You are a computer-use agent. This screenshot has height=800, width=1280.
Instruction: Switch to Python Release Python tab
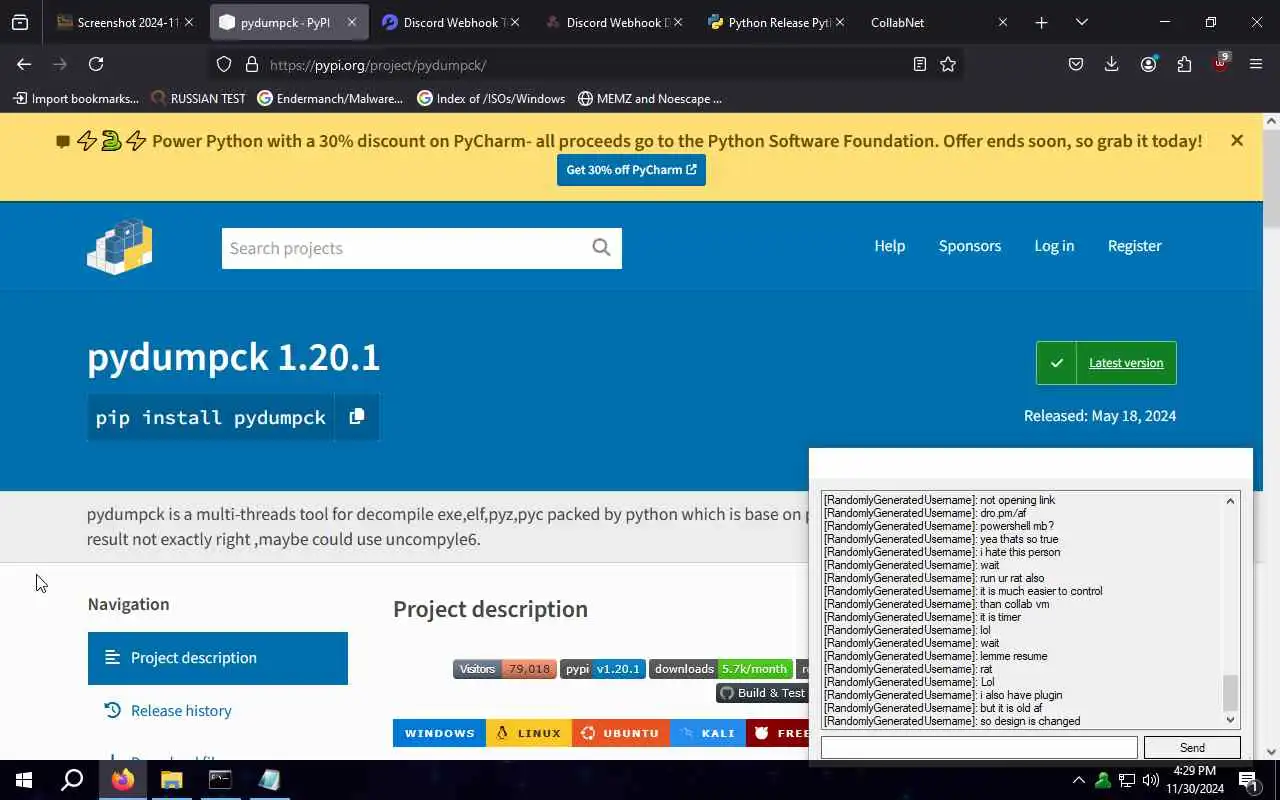776,22
